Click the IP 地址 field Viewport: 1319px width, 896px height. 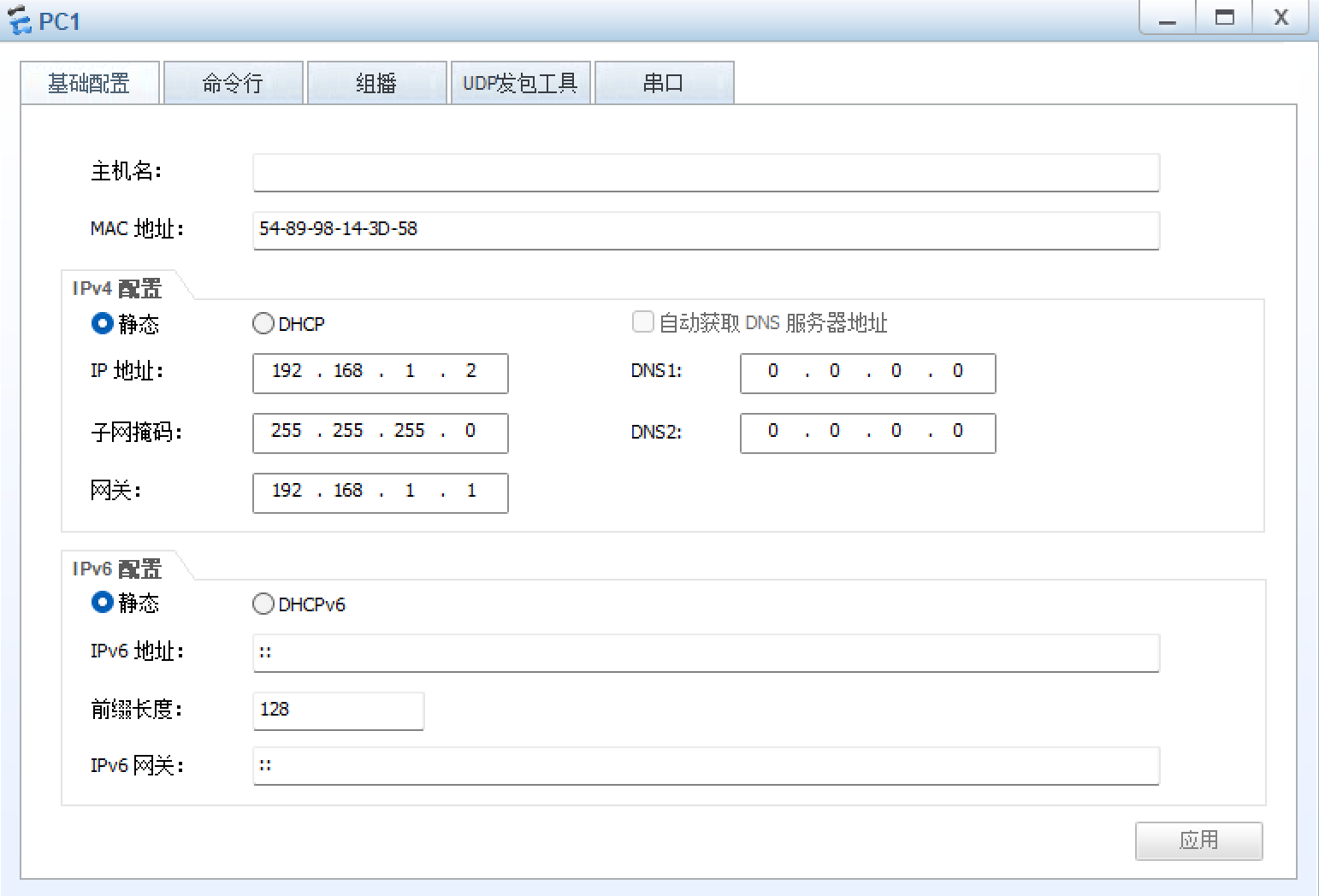pos(380,374)
